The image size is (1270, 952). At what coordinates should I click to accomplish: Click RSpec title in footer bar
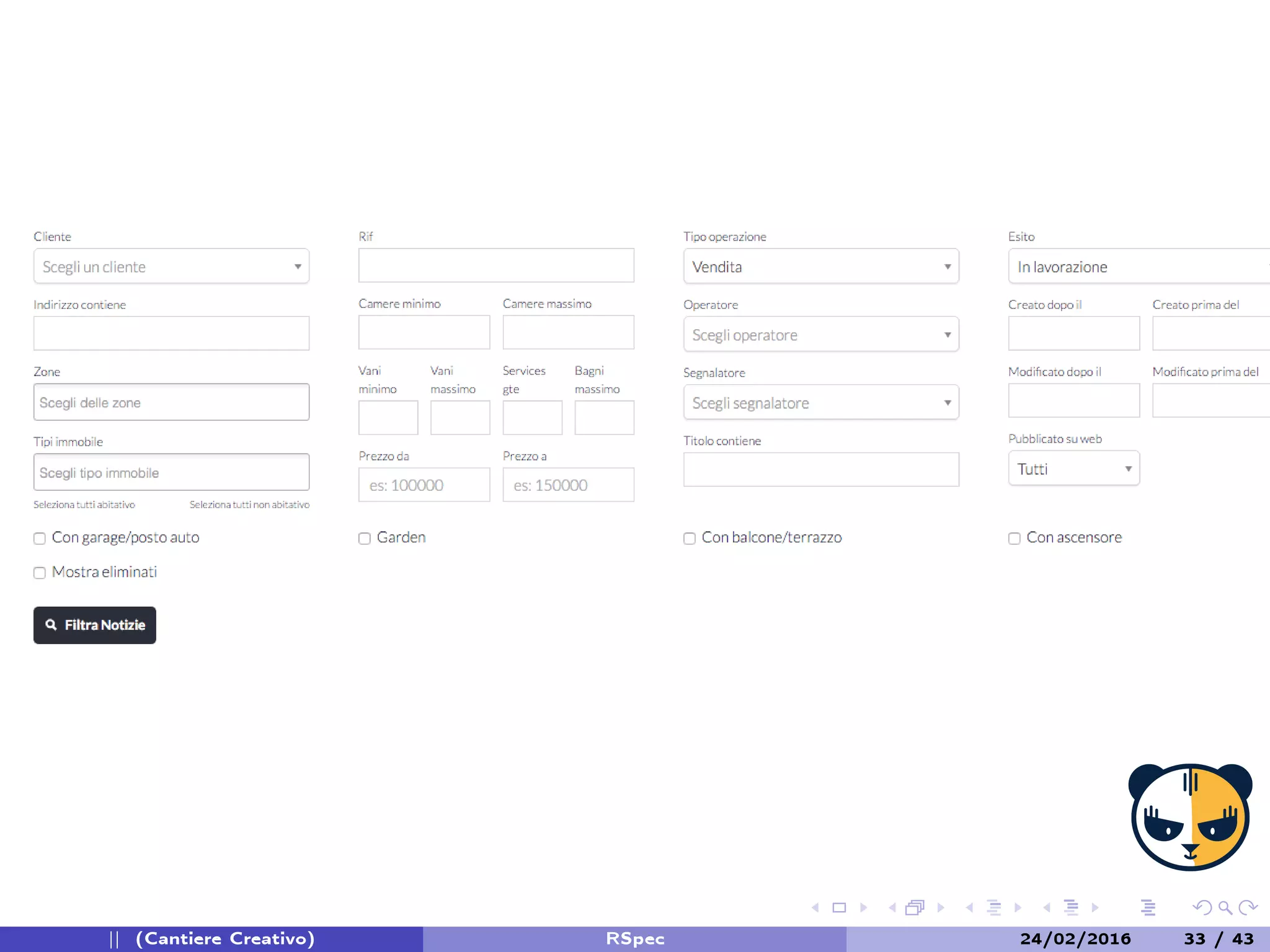pyautogui.click(x=635, y=939)
